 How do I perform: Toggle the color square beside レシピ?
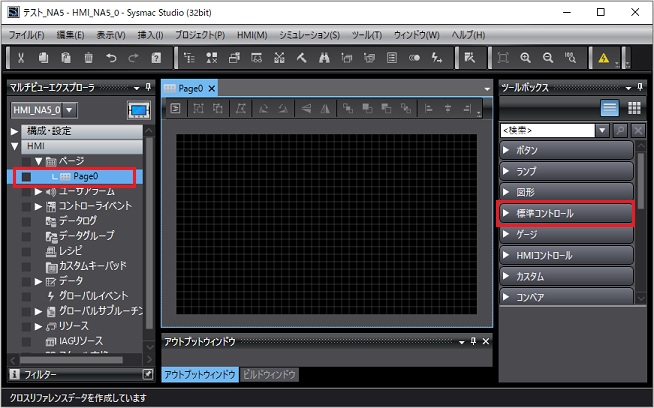pyautogui.click(x=26, y=252)
